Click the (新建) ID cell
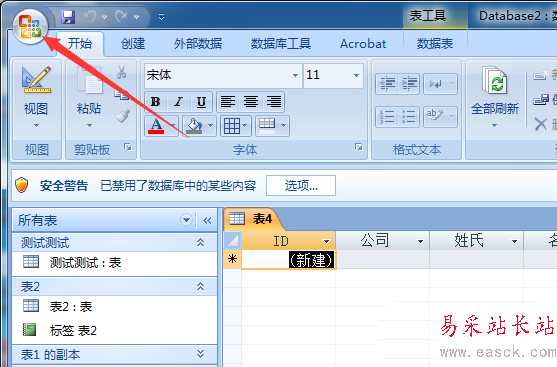The width and height of the screenshot is (557, 367). tap(288, 260)
